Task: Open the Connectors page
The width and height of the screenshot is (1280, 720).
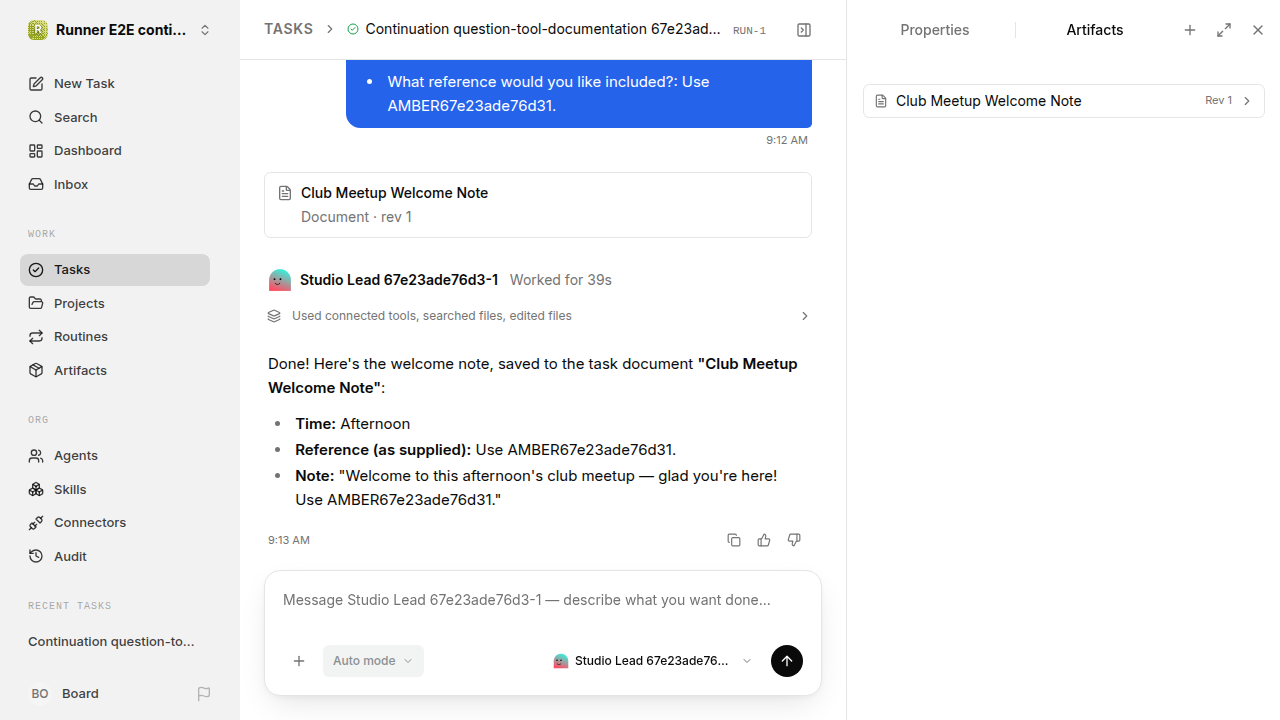Action: 115,523
